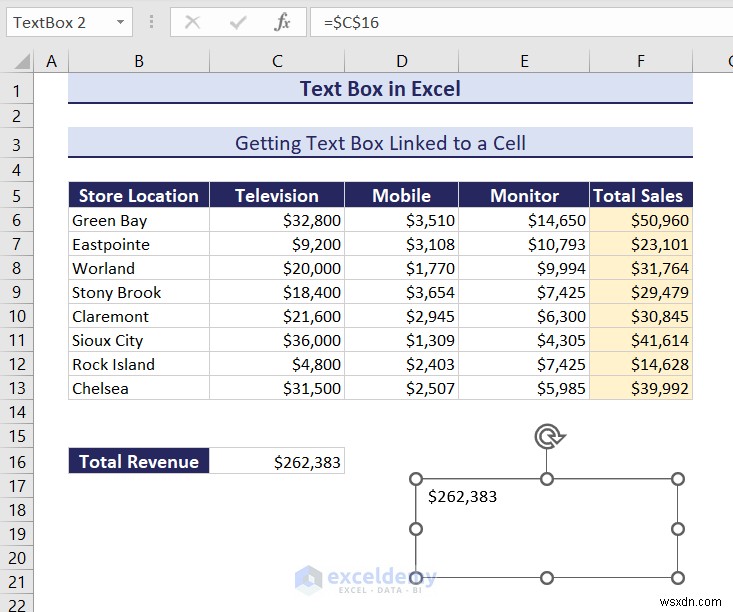
Task: Select cell C16 showing $262,383
Action: [x=277, y=461]
